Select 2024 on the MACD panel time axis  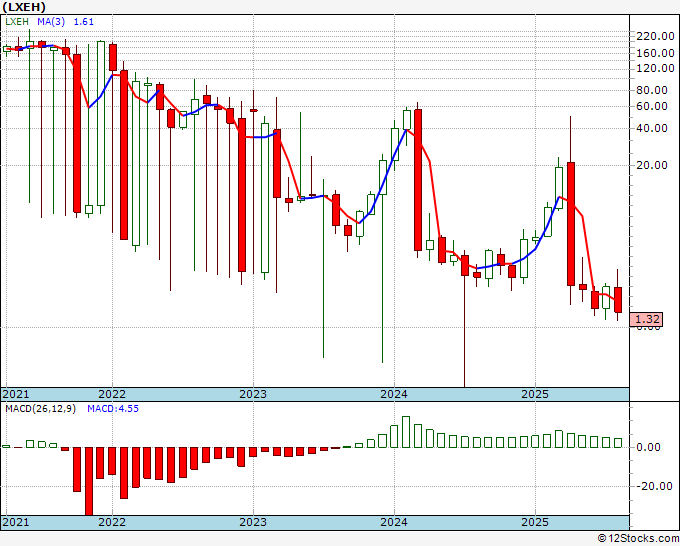coord(394,522)
